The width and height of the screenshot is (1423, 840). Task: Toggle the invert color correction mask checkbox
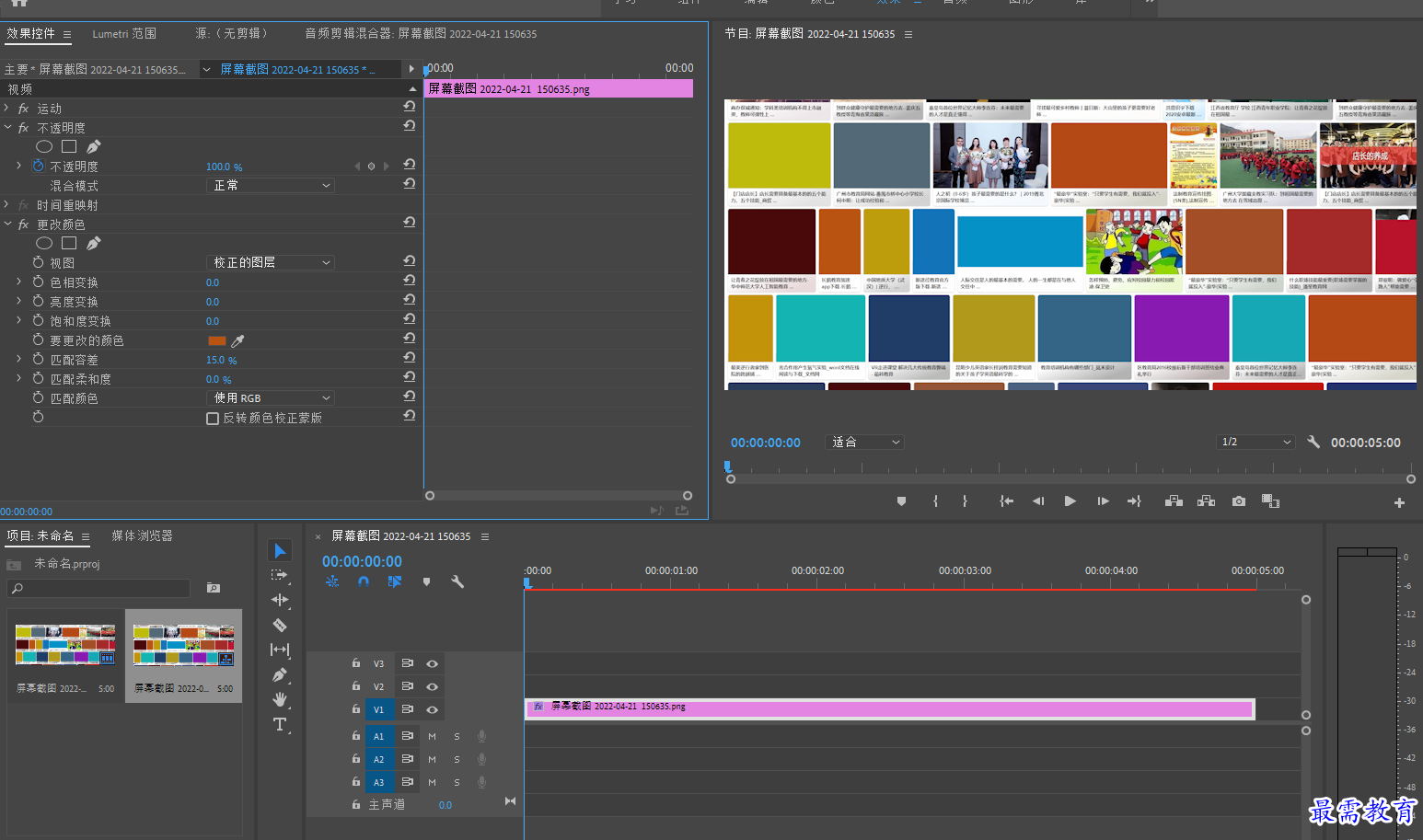(213, 419)
